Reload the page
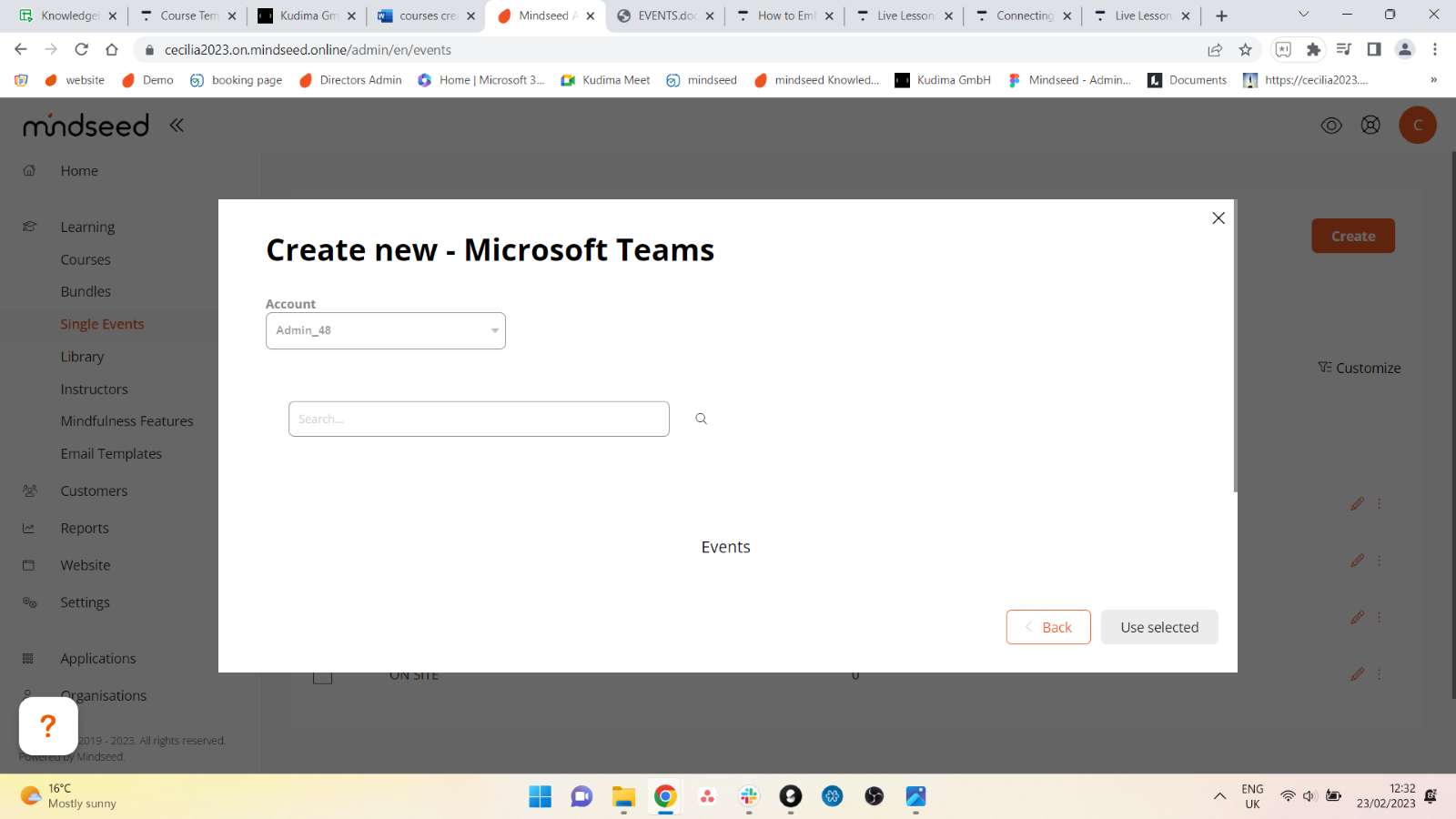1456x819 pixels. click(81, 49)
